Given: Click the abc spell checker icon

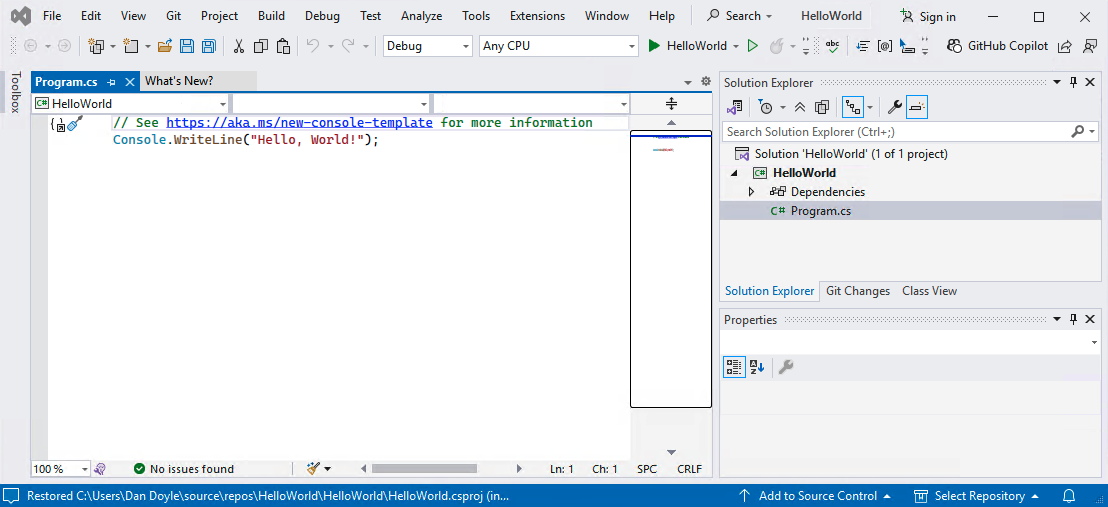Looking at the screenshot, I should 832,46.
